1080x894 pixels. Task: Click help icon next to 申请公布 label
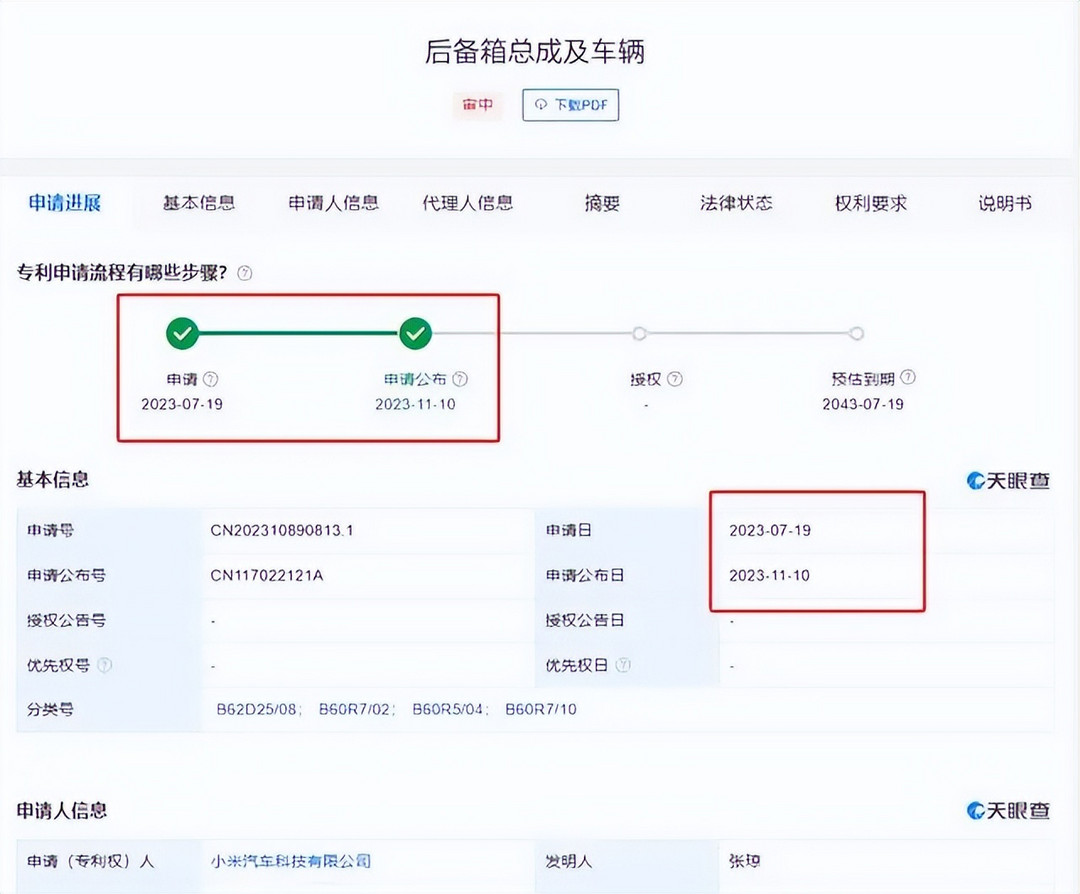(460, 379)
